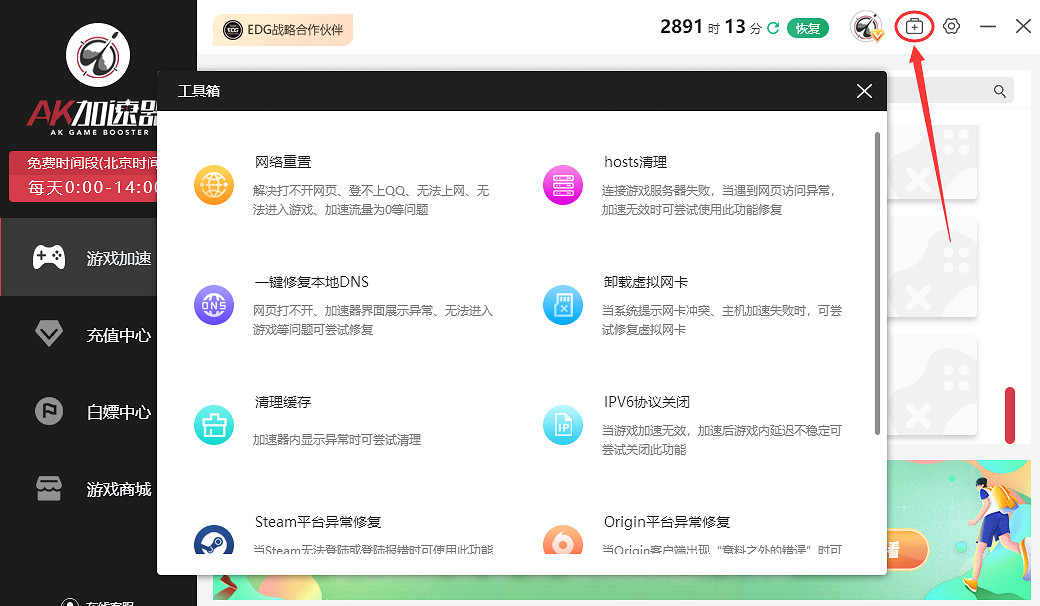The image size is (1040, 606).
Task: Open the toolbox icon in the title bar
Action: pyautogui.click(x=914, y=26)
